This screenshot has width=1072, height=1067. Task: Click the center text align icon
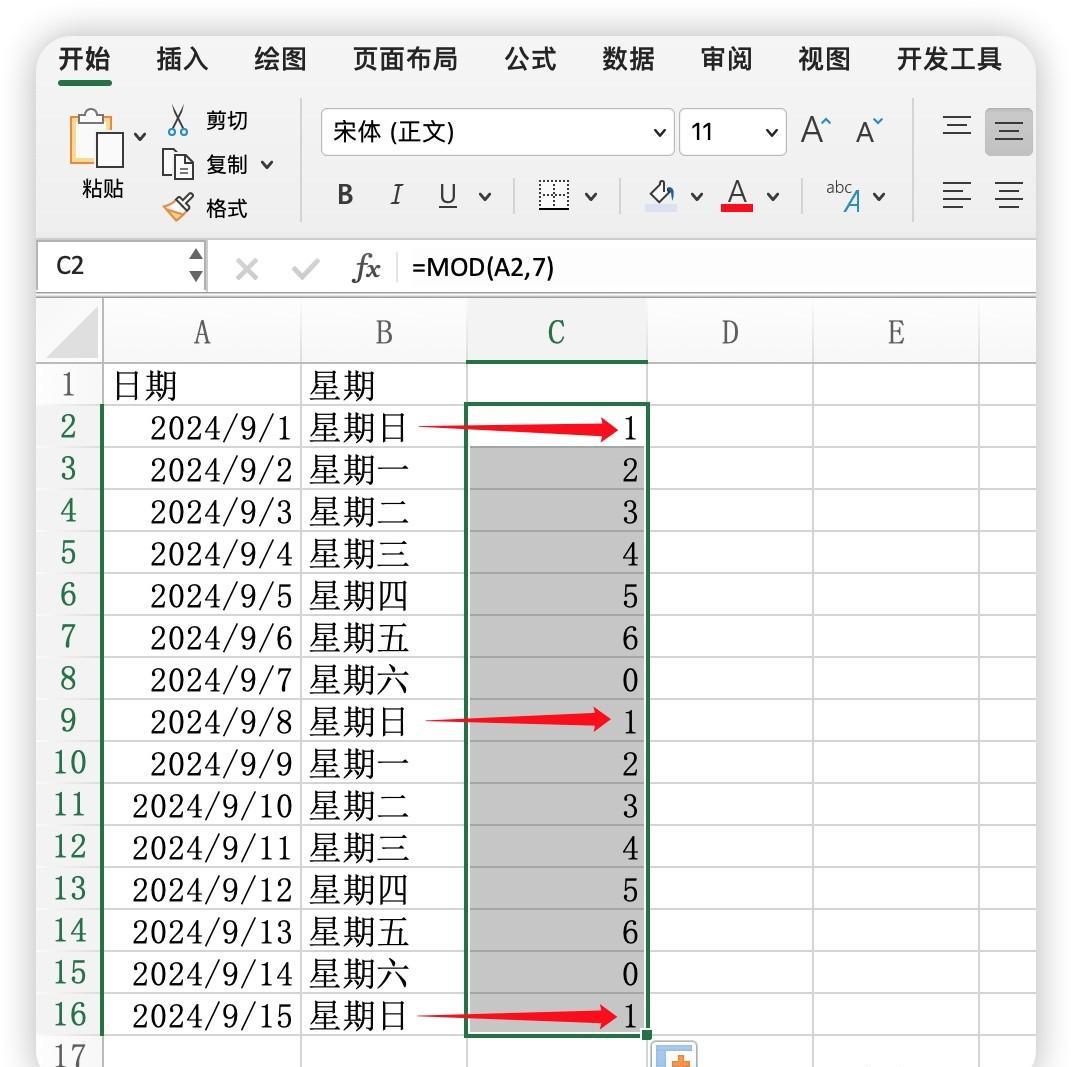click(1008, 195)
